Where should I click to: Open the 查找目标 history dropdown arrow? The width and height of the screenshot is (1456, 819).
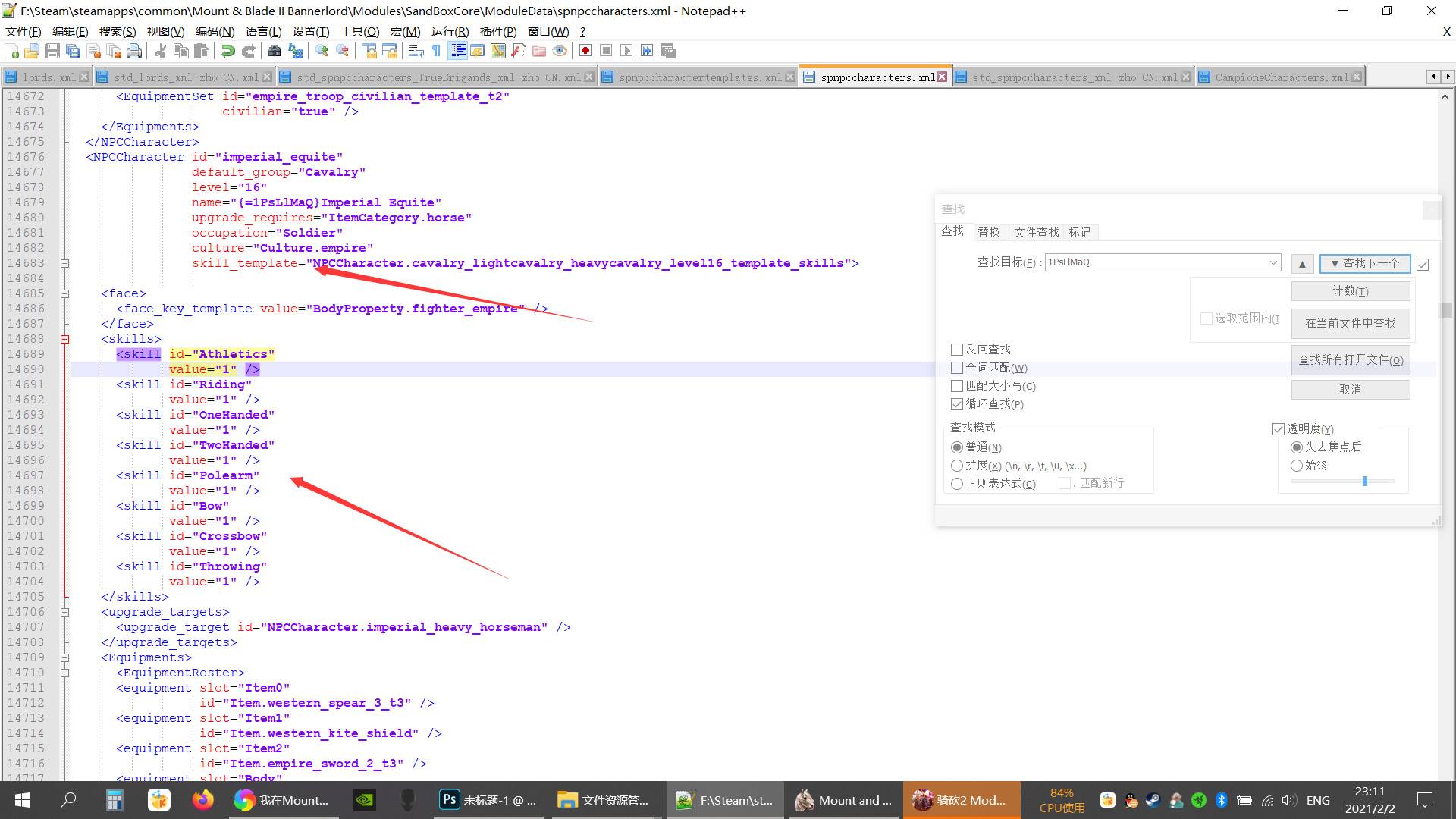1273,262
